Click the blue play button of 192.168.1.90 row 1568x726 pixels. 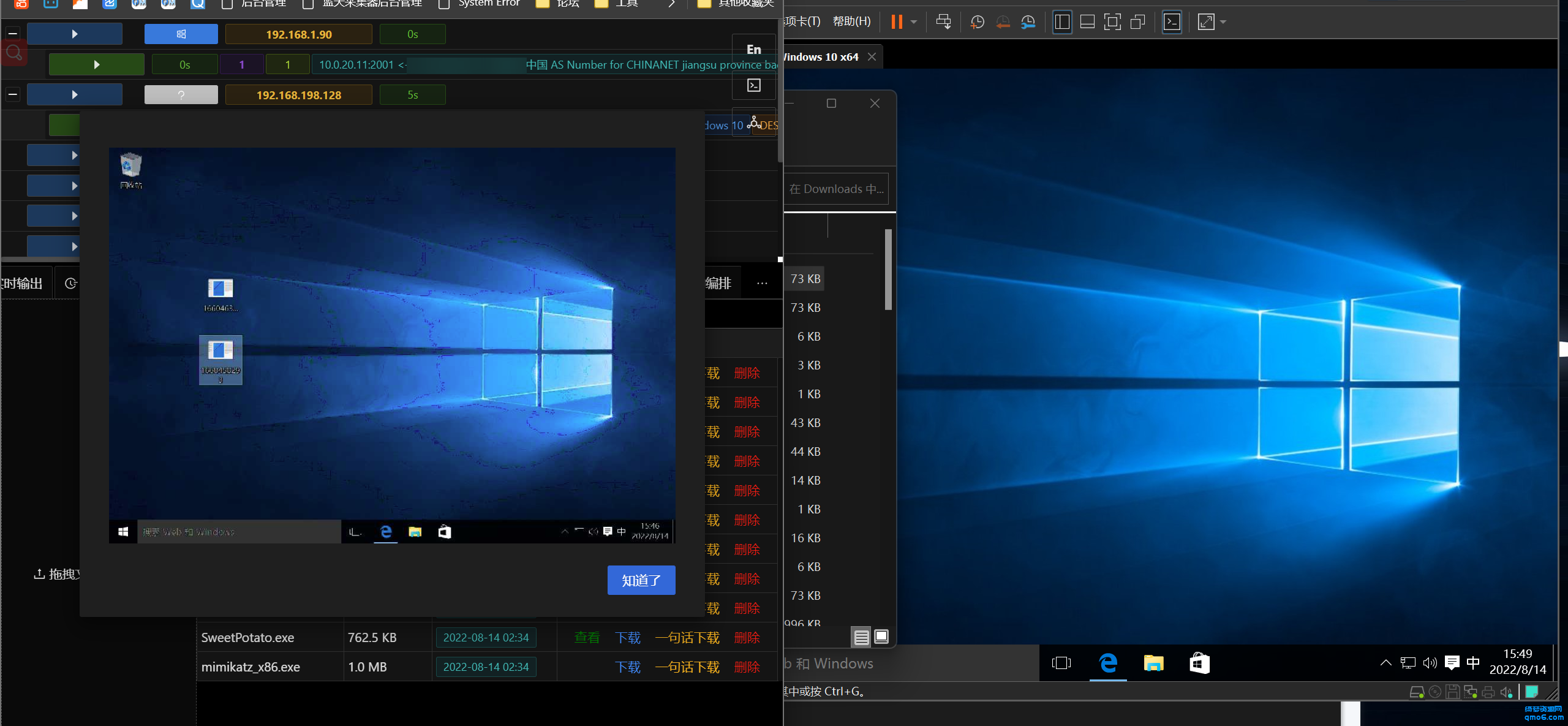point(75,34)
